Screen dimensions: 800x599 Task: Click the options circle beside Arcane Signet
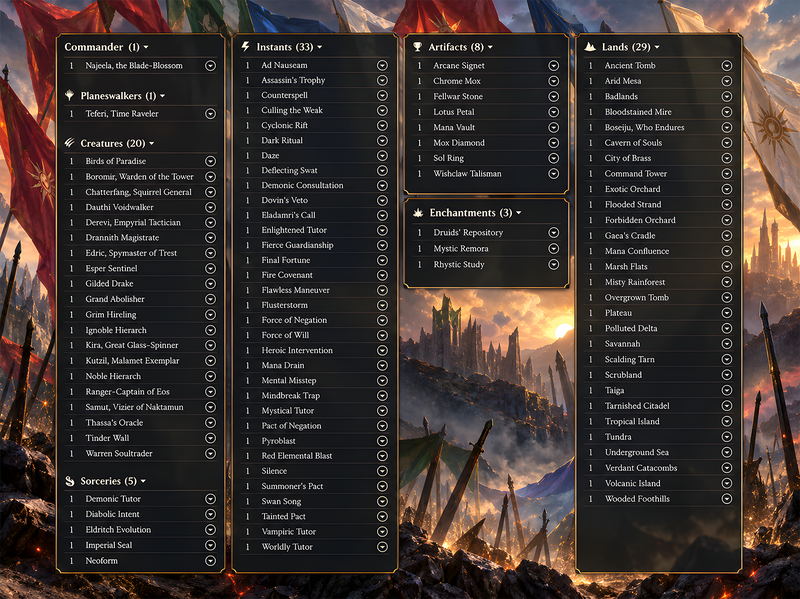pos(554,66)
